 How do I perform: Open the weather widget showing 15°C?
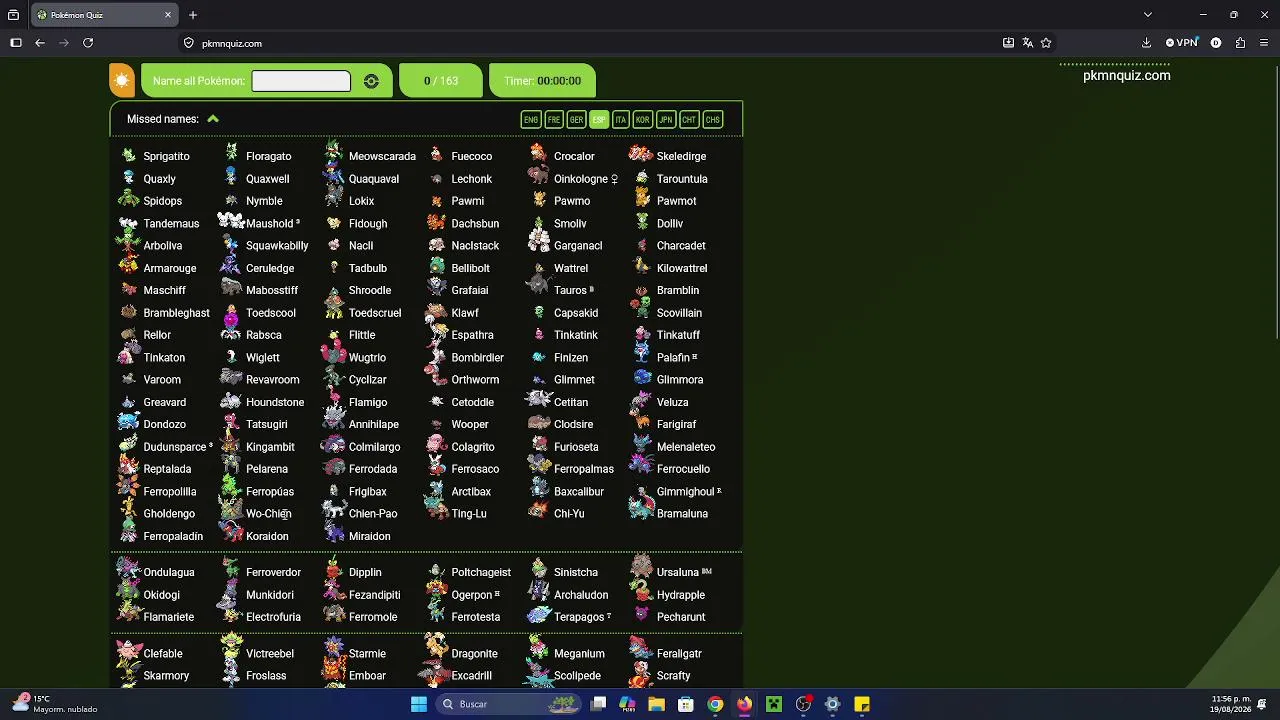click(x=55, y=704)
